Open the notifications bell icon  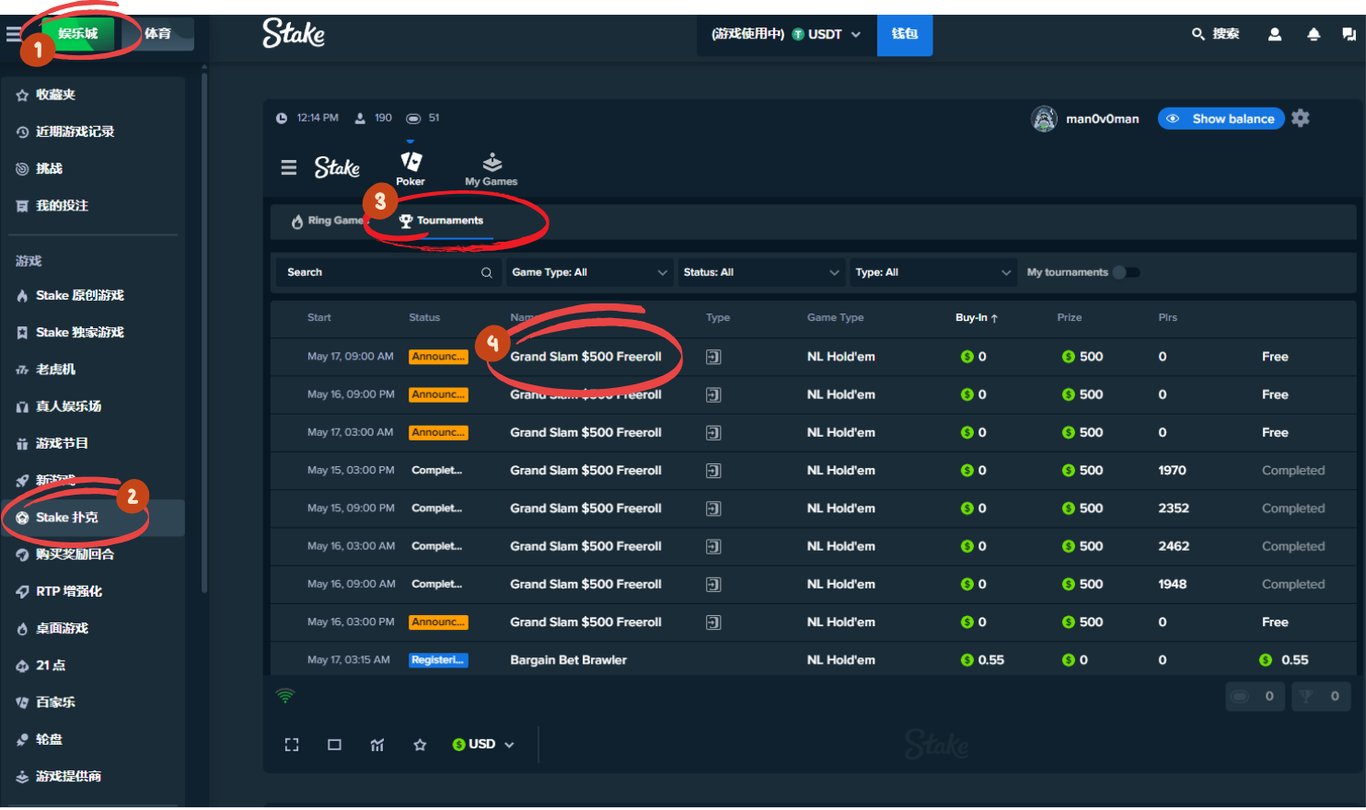(x=1314, y=34)
